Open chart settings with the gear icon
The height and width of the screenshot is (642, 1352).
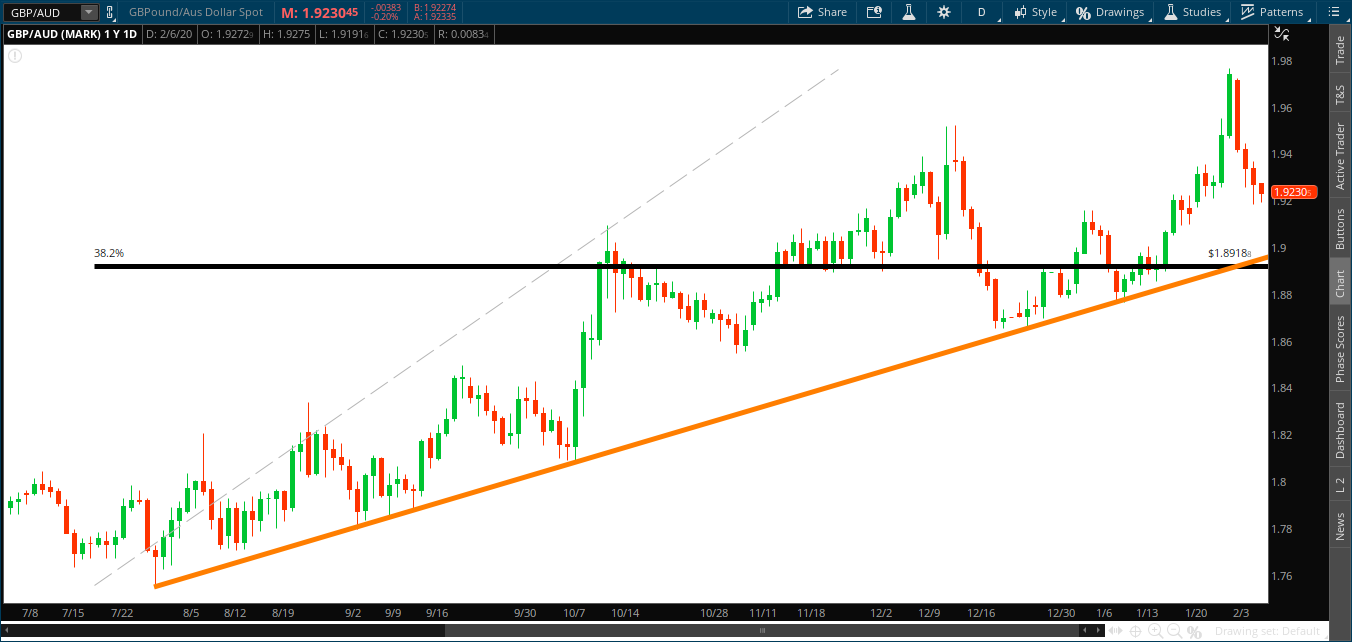click(x=944, y=12)
